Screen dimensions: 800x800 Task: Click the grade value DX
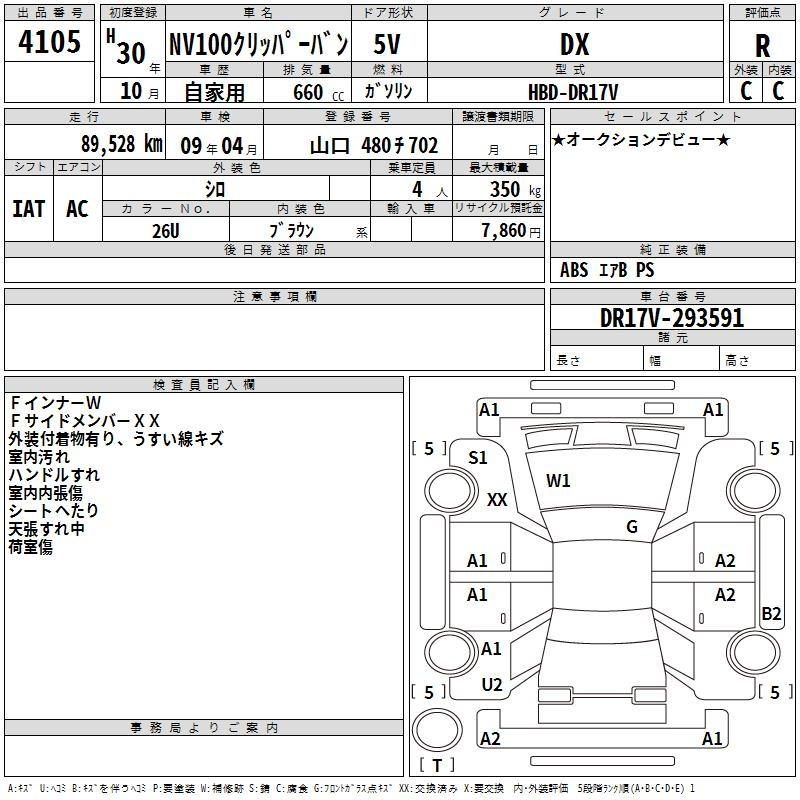pyautogui.click(x=574, y=45)
